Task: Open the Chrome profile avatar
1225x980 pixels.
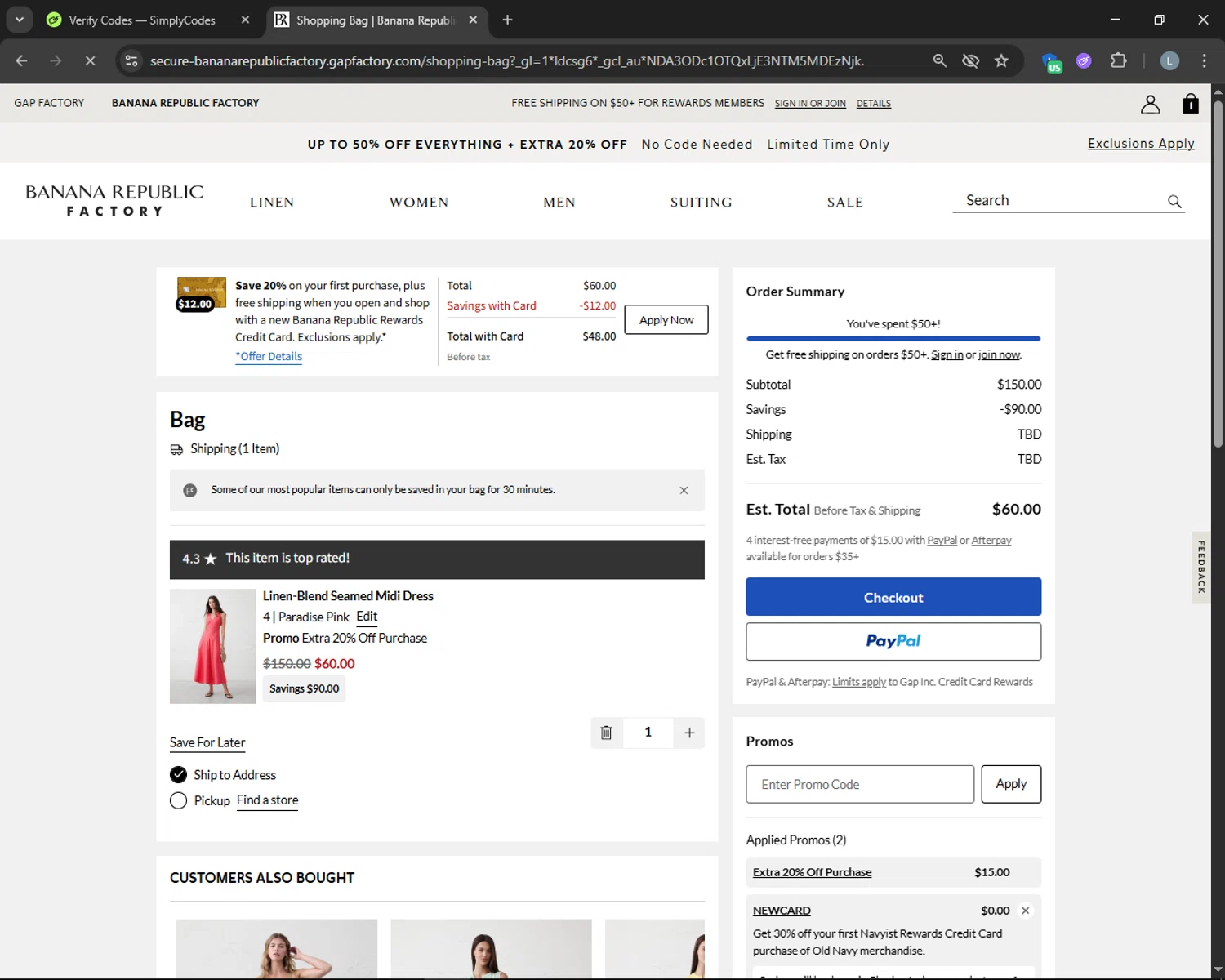Action: (1169, 60)
